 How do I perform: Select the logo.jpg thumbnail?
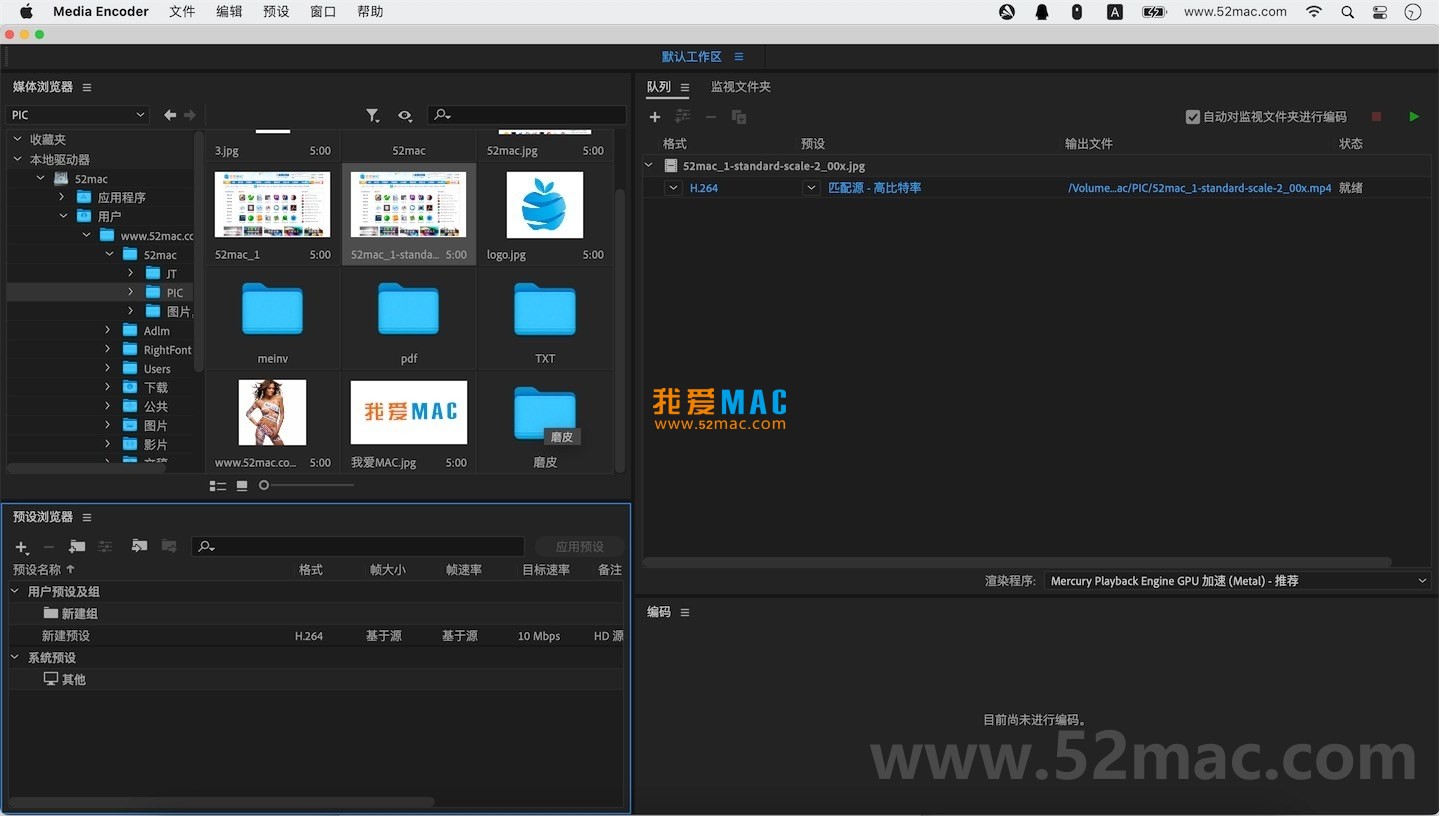[x=545, y=205]
